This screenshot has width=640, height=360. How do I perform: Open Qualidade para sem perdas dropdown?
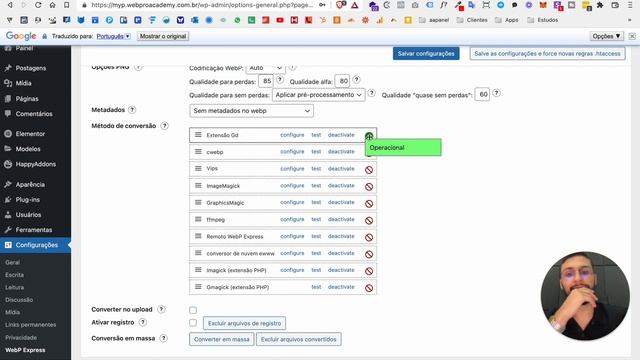[318, 95]
